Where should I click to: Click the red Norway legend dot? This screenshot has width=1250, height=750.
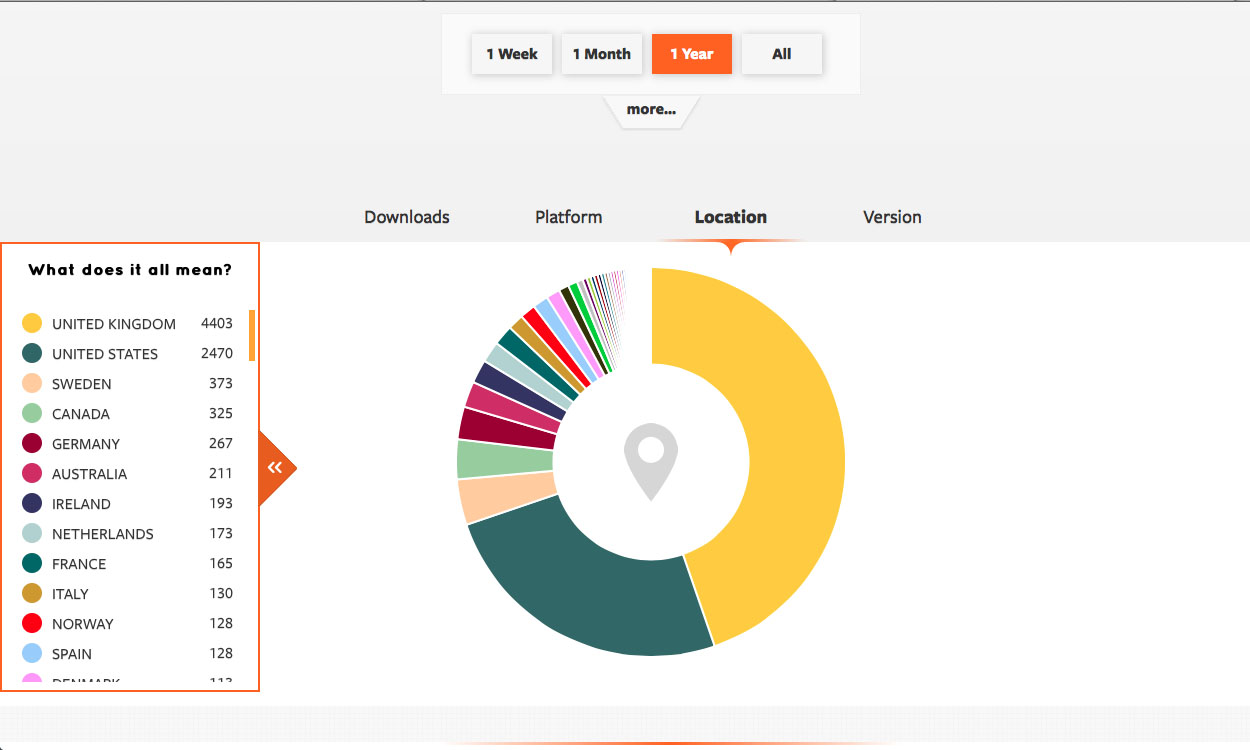point(32,623)
